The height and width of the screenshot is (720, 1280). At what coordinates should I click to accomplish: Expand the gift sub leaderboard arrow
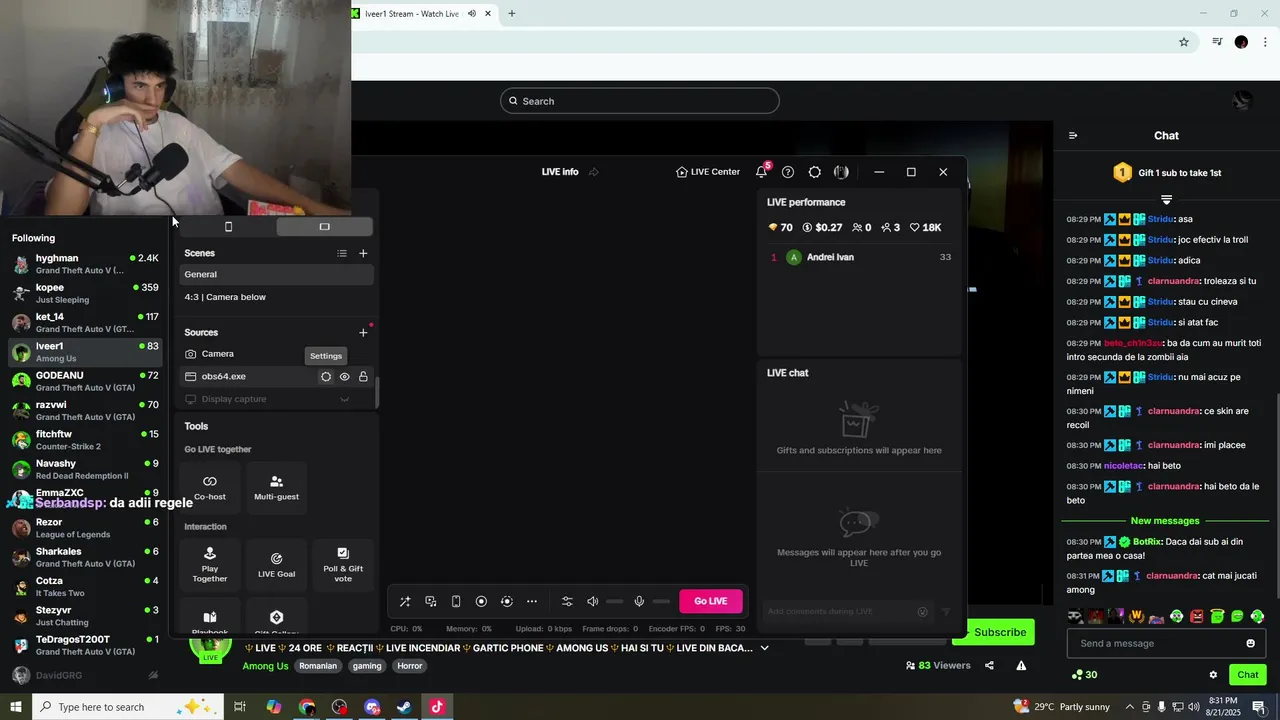[1166, 200]
